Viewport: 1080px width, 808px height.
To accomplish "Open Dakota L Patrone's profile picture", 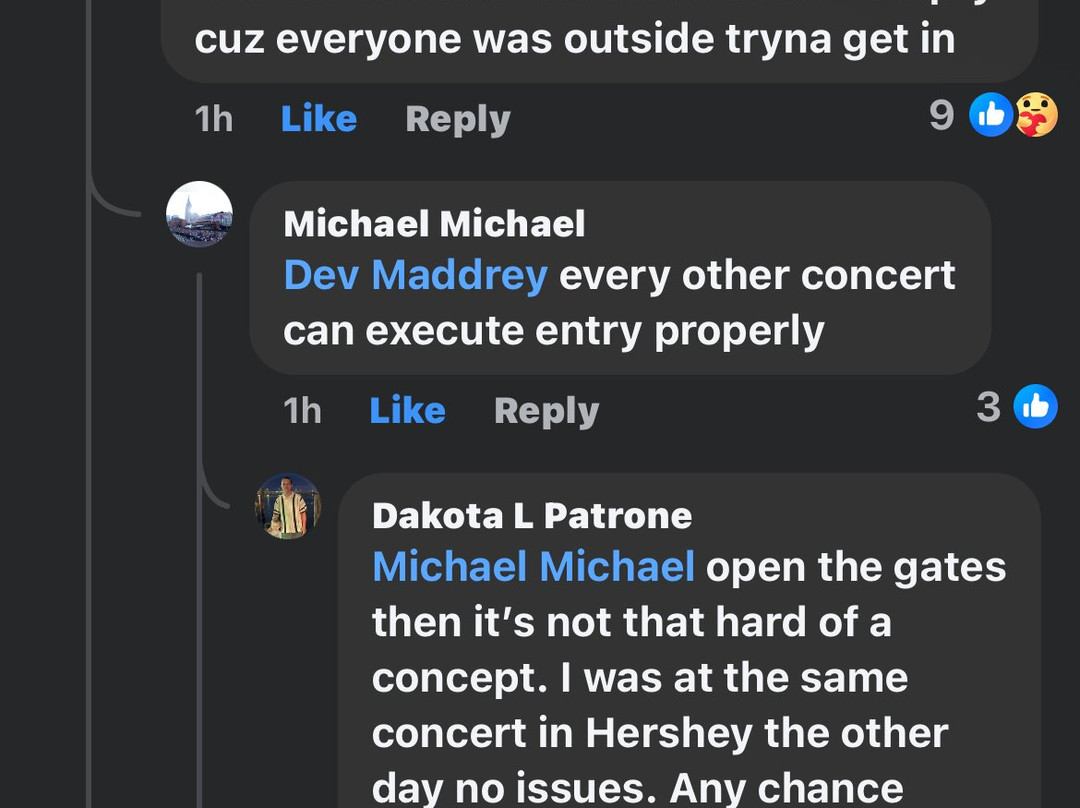I will [288, 506].
